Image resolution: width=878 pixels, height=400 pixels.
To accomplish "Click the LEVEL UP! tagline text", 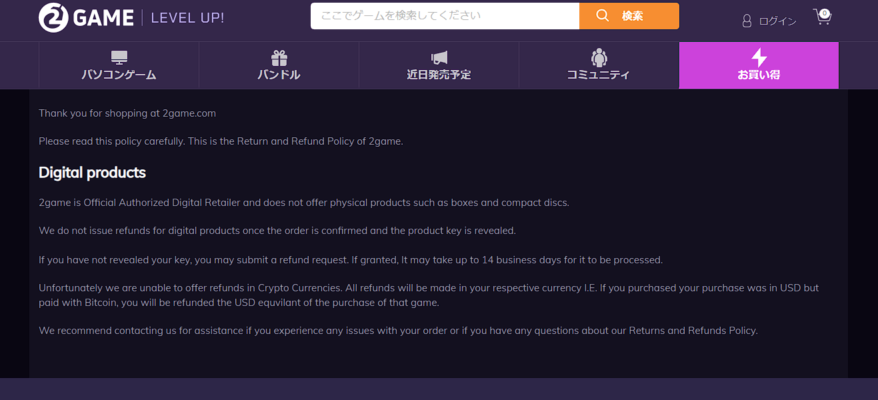I will tap(188, 18).
